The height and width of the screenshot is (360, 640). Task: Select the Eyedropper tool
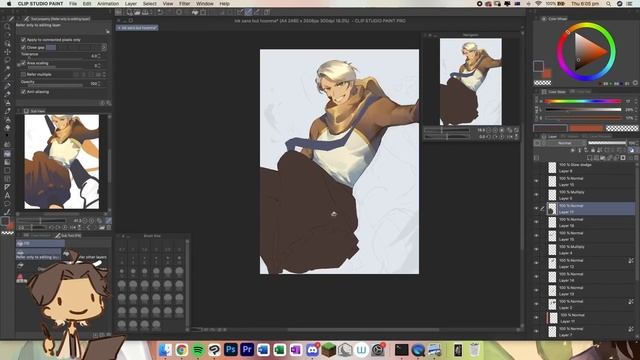[x=7, y=77]
